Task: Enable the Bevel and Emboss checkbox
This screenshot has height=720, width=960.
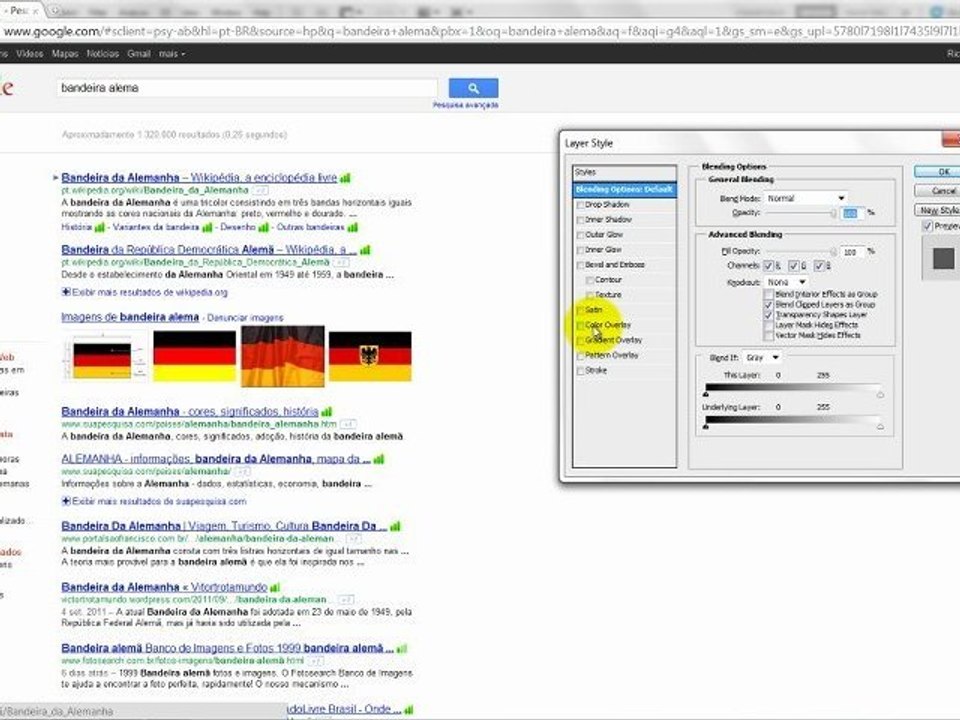Action: click(580, 265)
